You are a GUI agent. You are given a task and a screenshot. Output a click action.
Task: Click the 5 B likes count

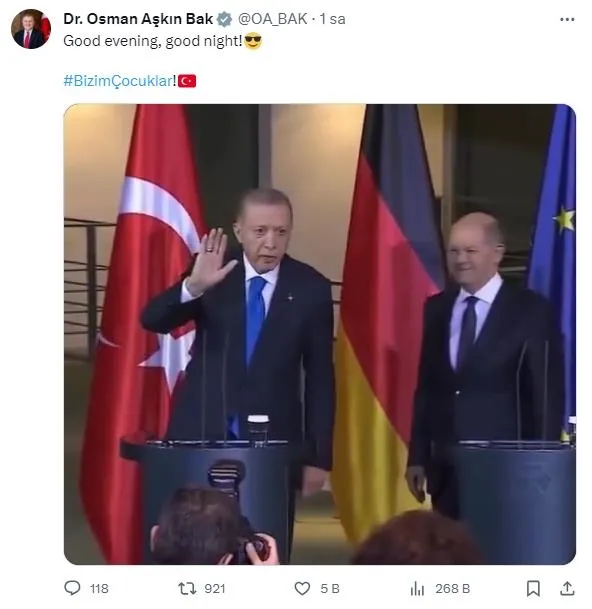pos(330,588)
